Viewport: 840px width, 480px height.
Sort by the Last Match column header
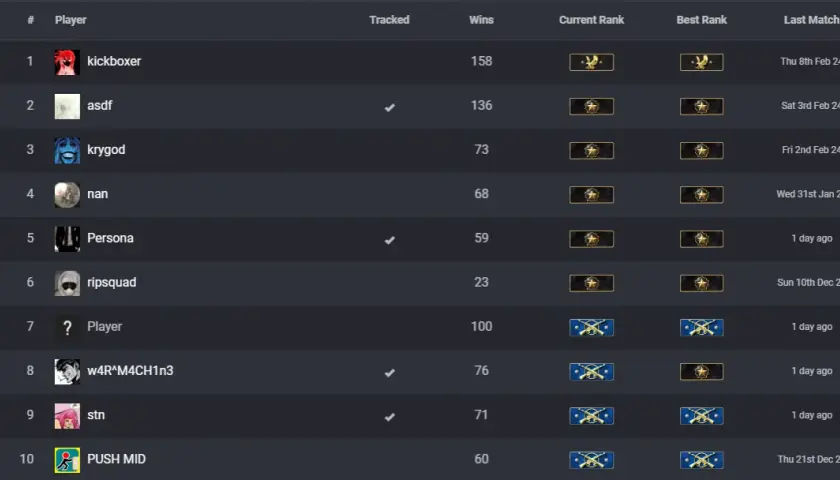(812, 20)
